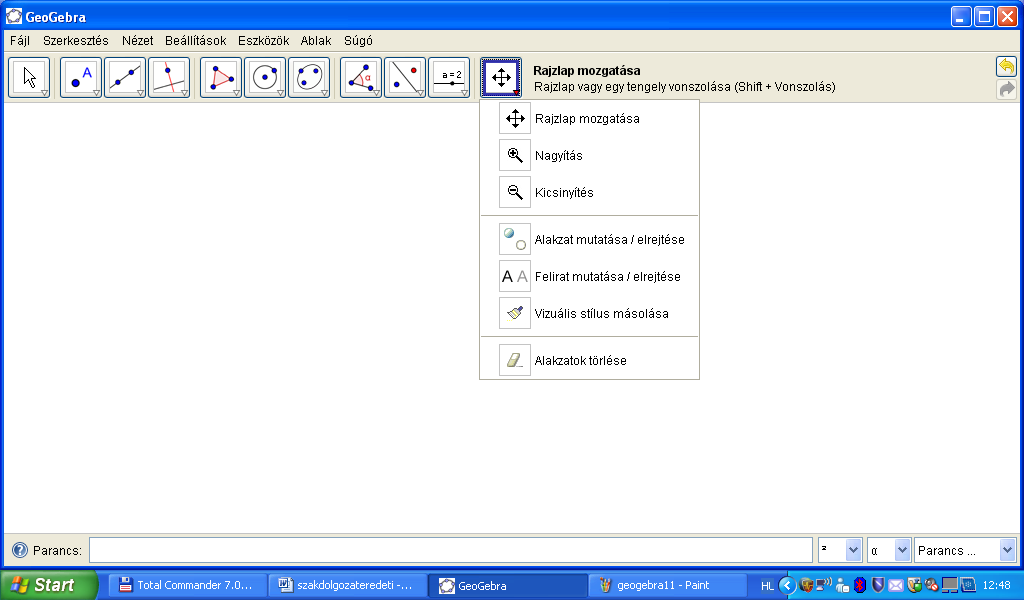Click the Redo arrow icon
This screenshot has width=1024, height=600.
1006,89
